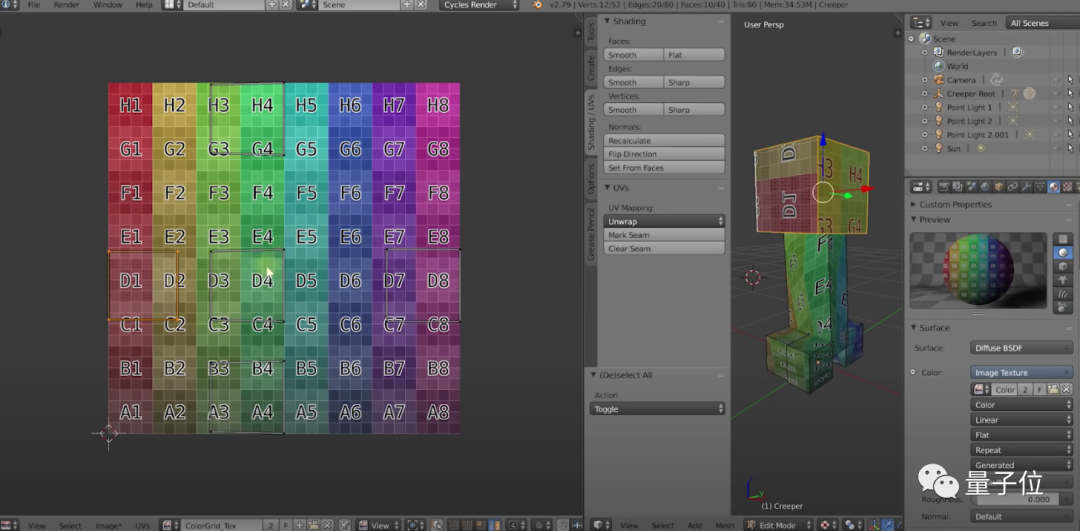This screenshot has height=531, width=1080.
Task: Click the Mark Seam button
Action: [665, 235]
